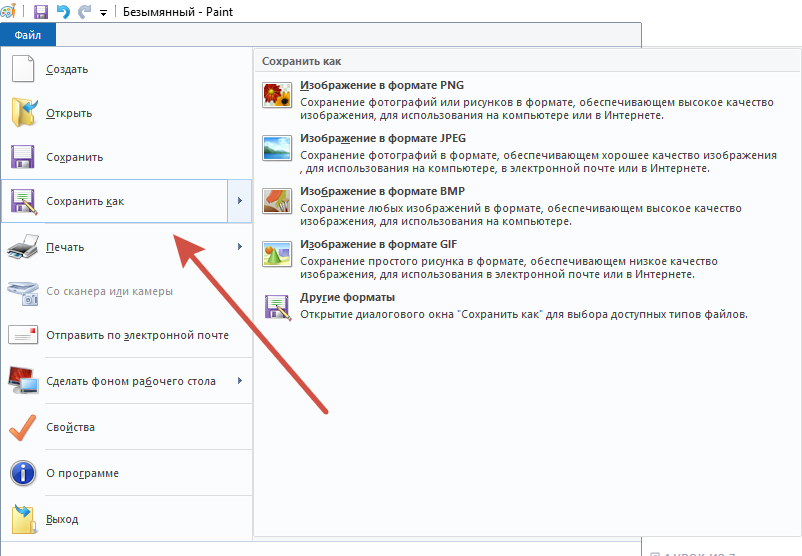Click the Создать blank page icon
The width and height of the screenshot is (802, 556).
[23, 70]
